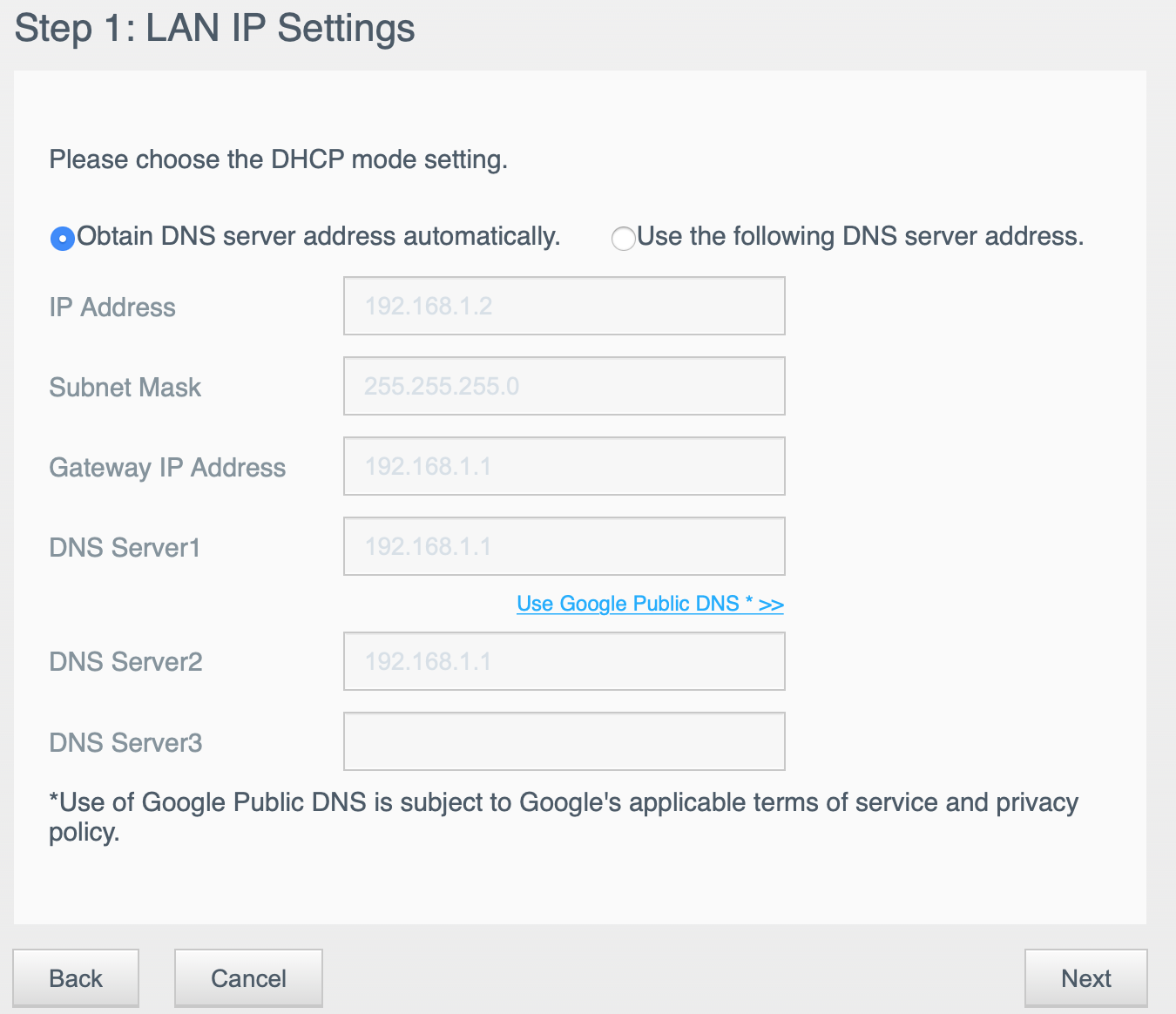Focus the Subnet Mask text box

564,386
